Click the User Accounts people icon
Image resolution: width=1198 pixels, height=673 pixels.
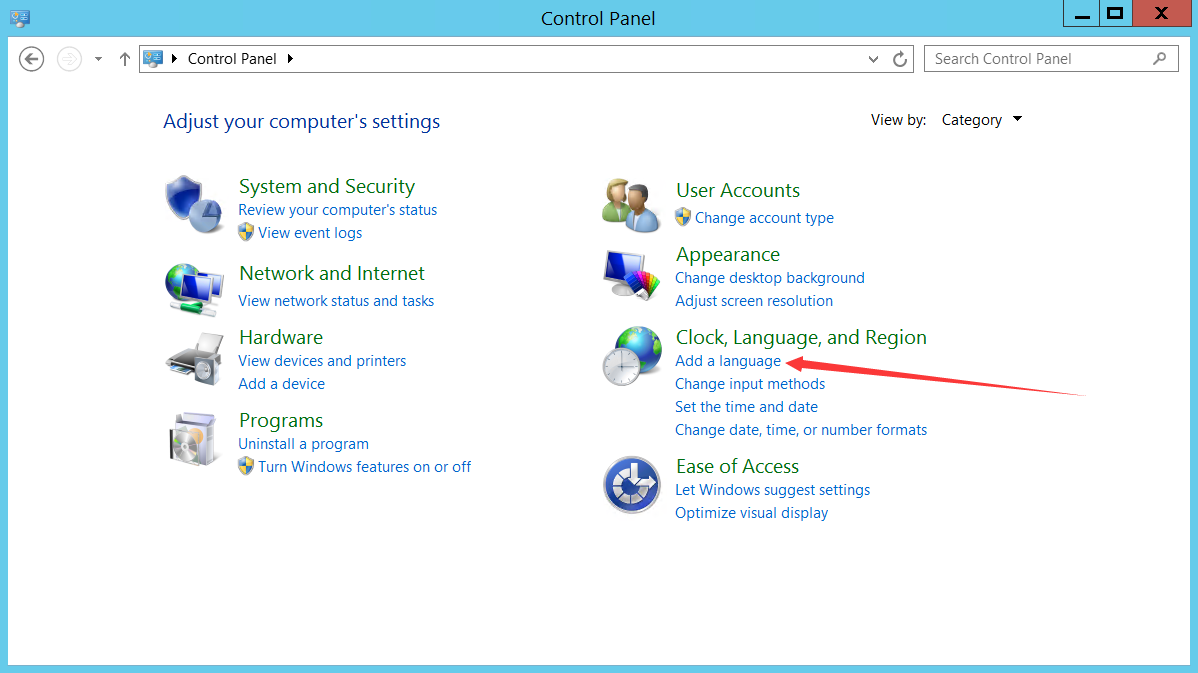click(631, 203)
